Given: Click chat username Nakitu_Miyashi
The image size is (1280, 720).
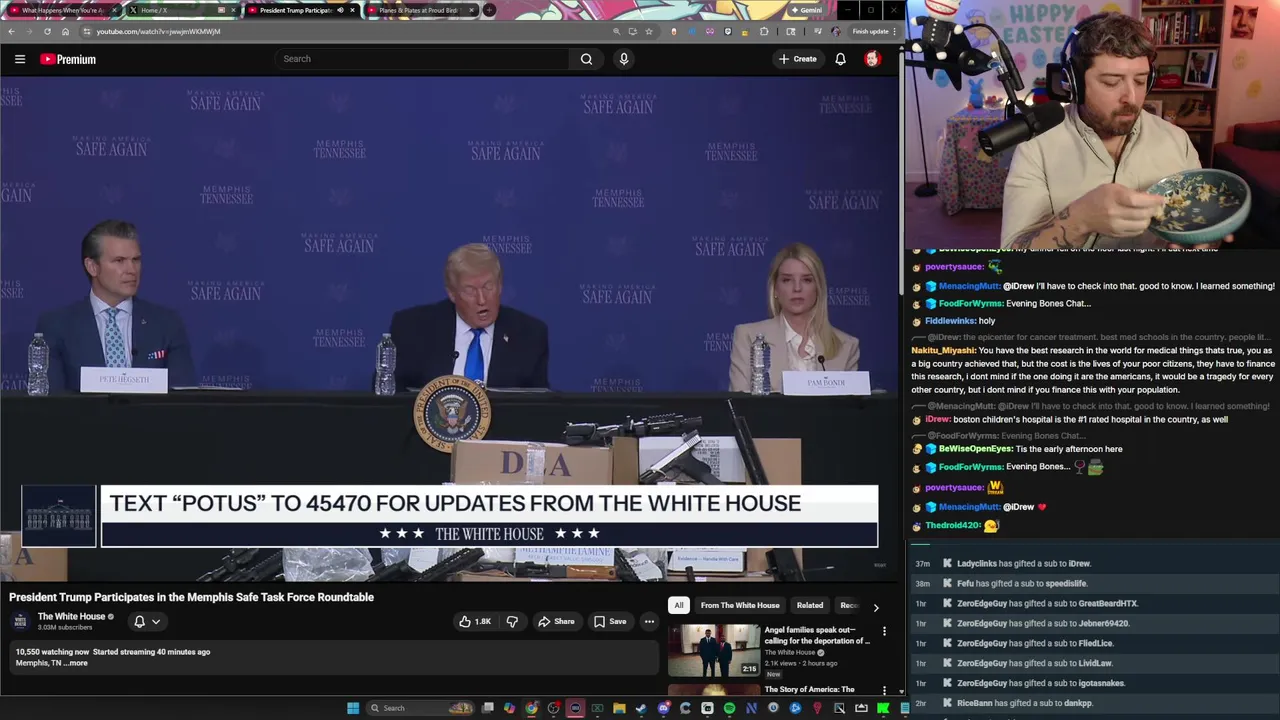Looking at the screenshot, I should [943, 350].
